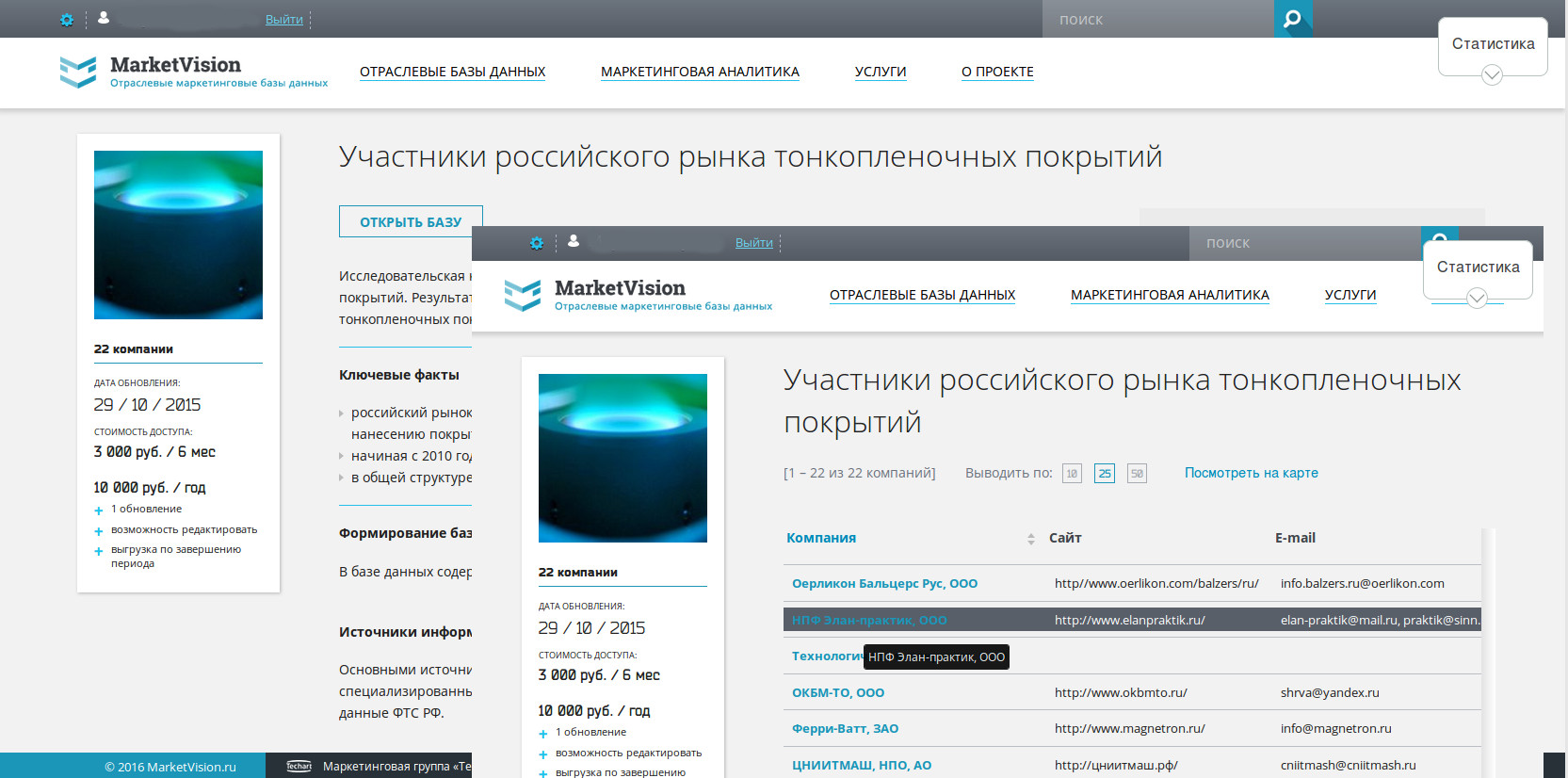This screenshot has height=778, width=1568.
Task: Click the Сайт column header
Action: tap(1065, 538)
